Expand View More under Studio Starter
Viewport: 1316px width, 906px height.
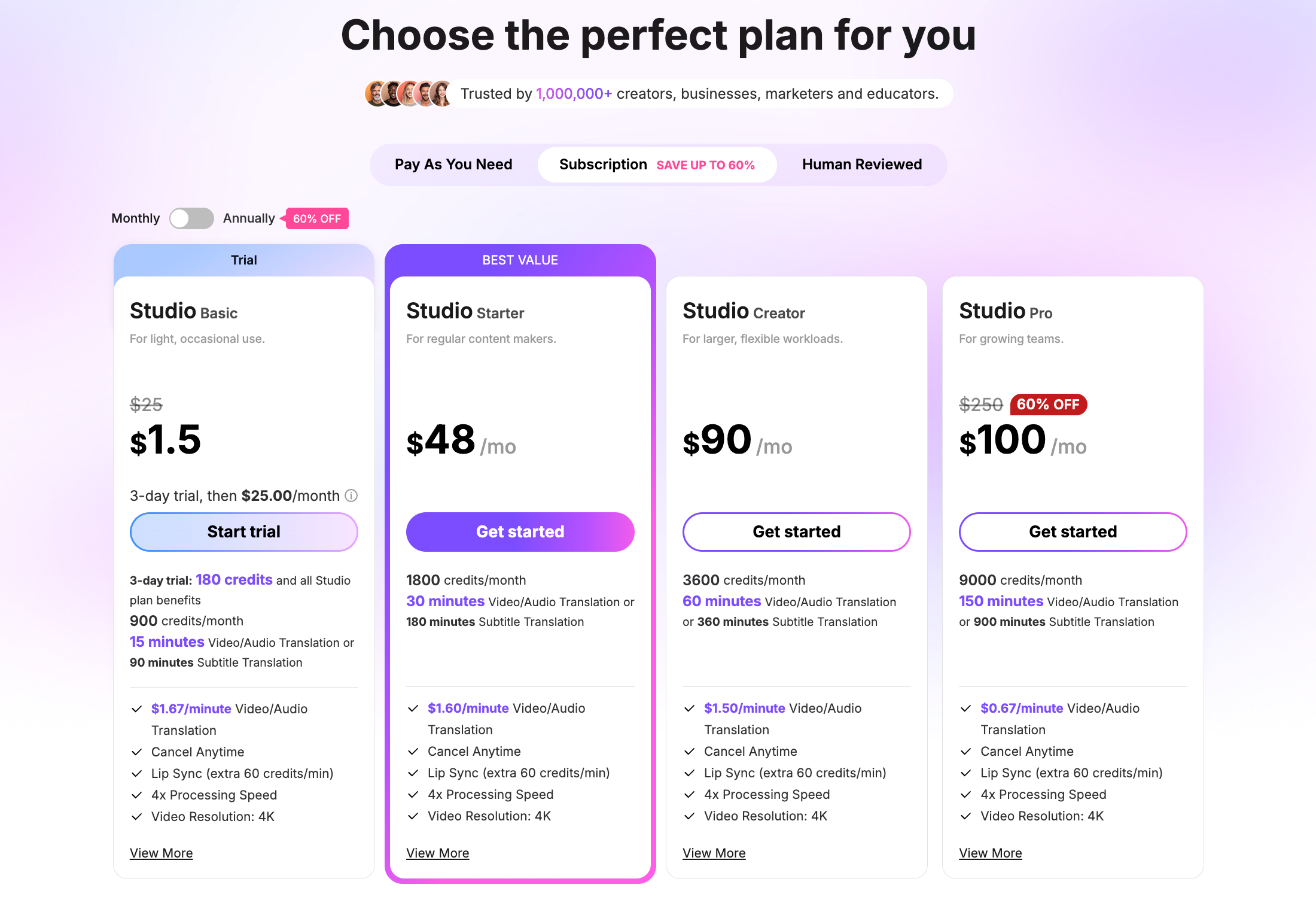pyautogui.click(x=437, y=852)
